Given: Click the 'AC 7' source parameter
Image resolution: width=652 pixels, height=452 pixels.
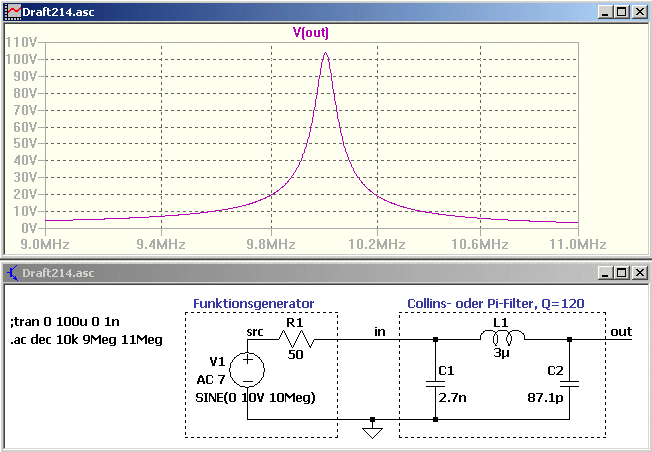Looking at the screenshot, I should pyautogui.click(x=211, y=379).
